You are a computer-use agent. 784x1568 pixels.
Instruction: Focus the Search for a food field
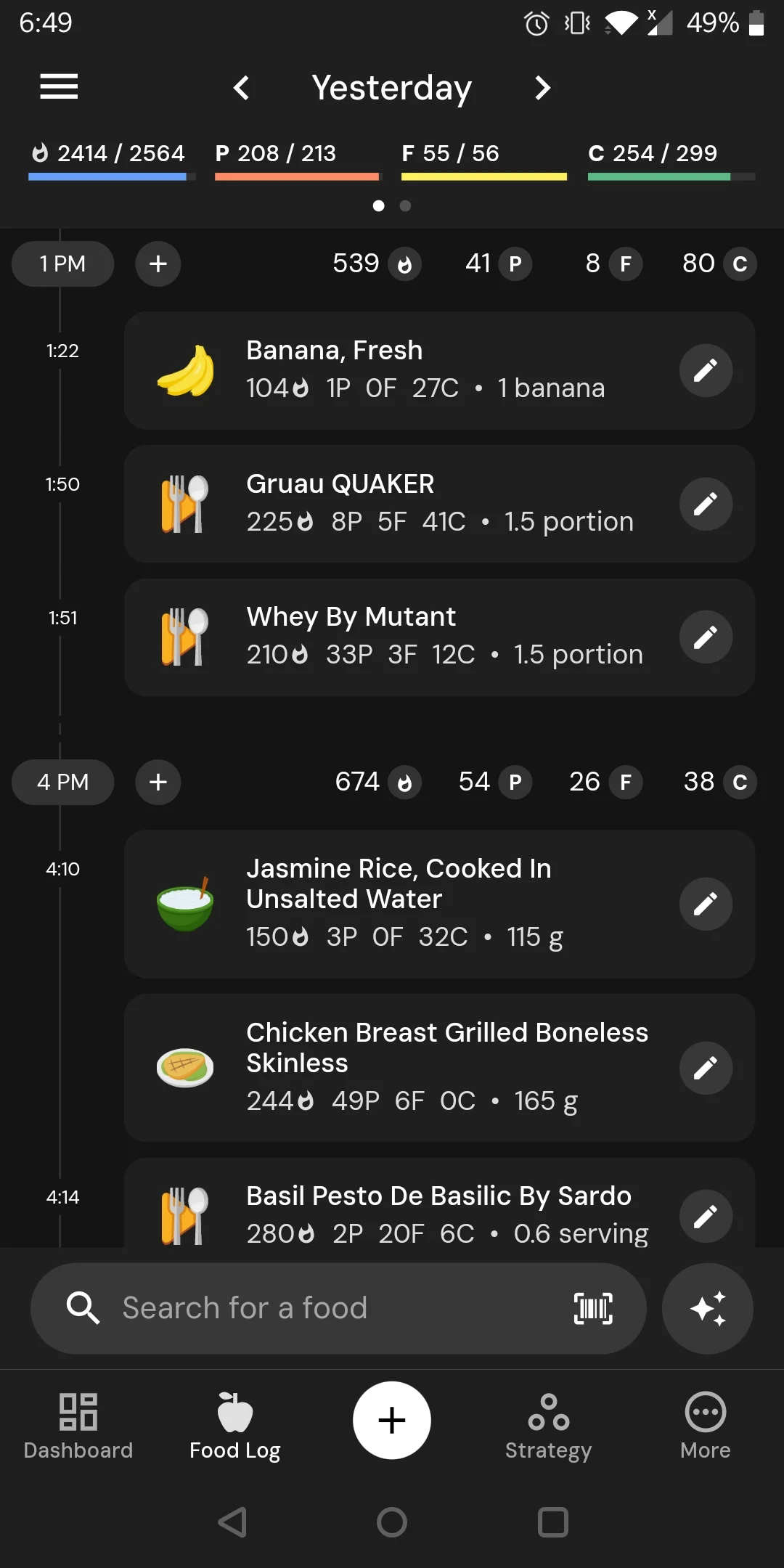point(338,1308)
